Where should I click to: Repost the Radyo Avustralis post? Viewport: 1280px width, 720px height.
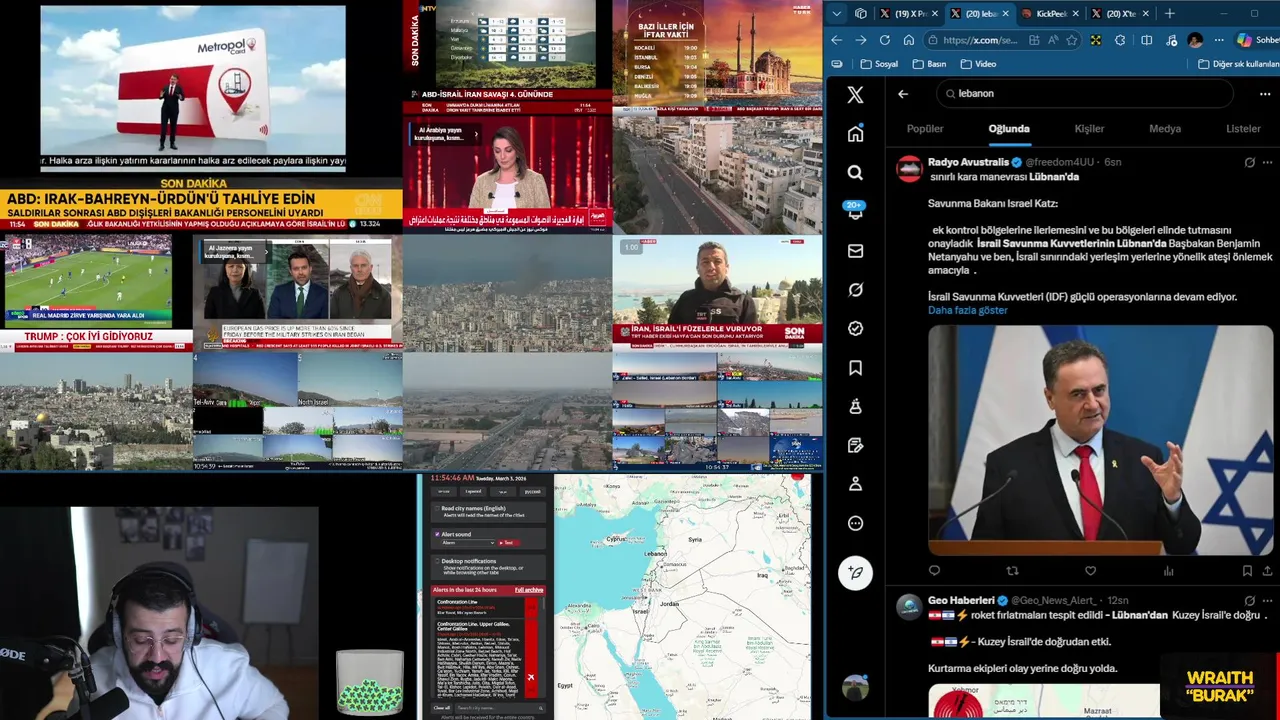[1012, 571]
